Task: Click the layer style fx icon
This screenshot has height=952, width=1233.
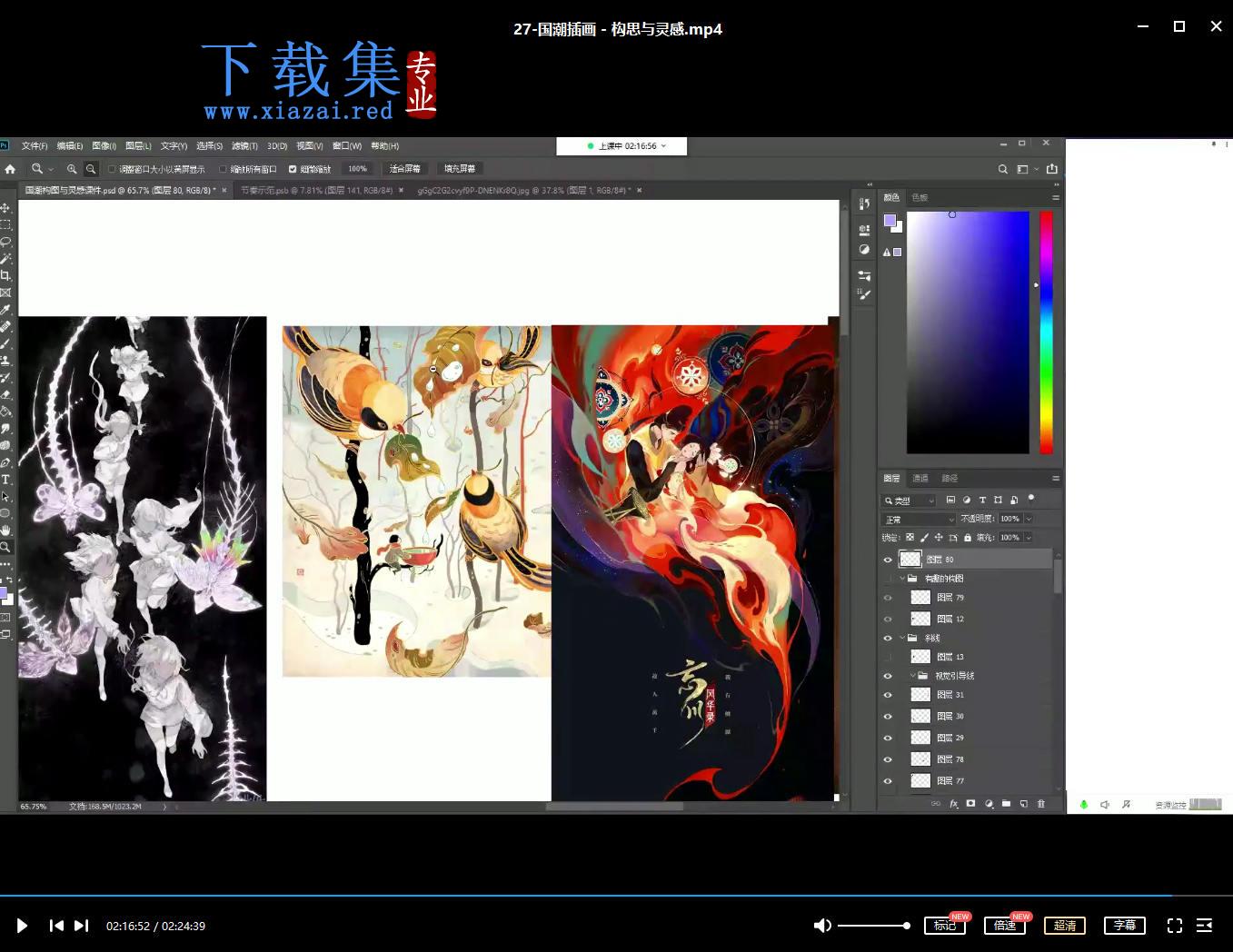Action: tap(954, 804)
